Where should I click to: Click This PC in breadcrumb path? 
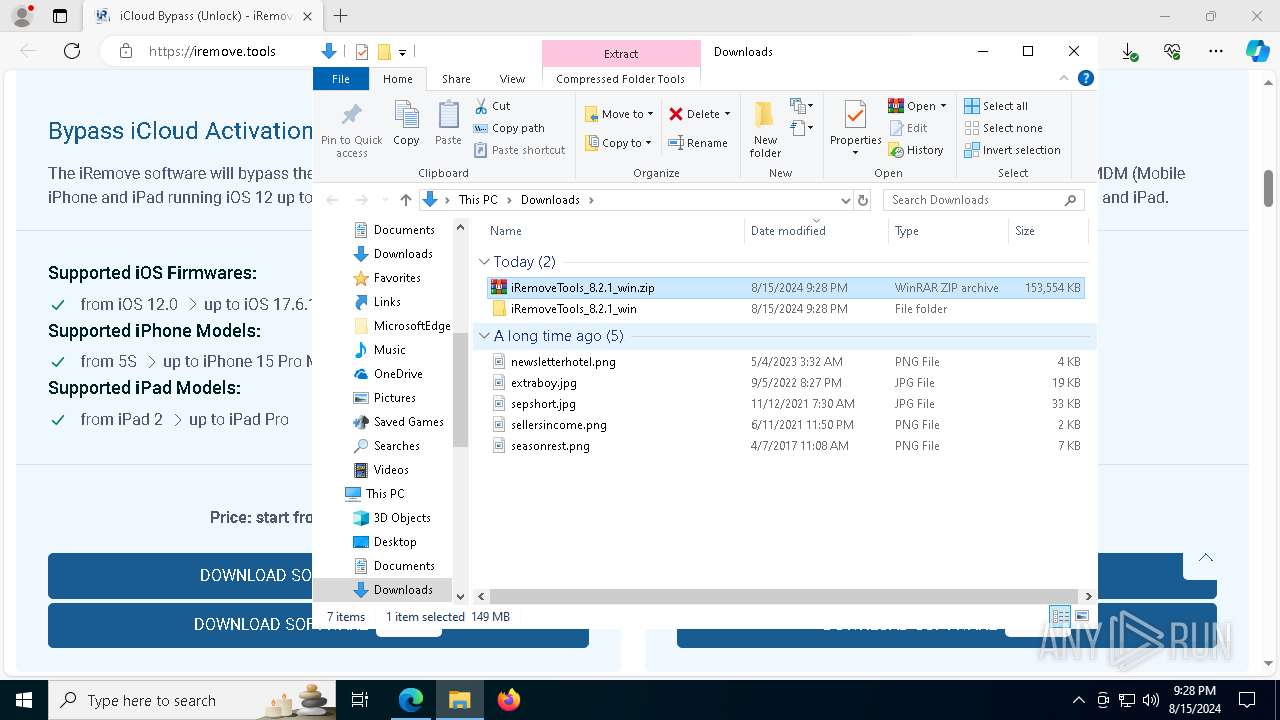pyautogui.click(x=478, y=200)
